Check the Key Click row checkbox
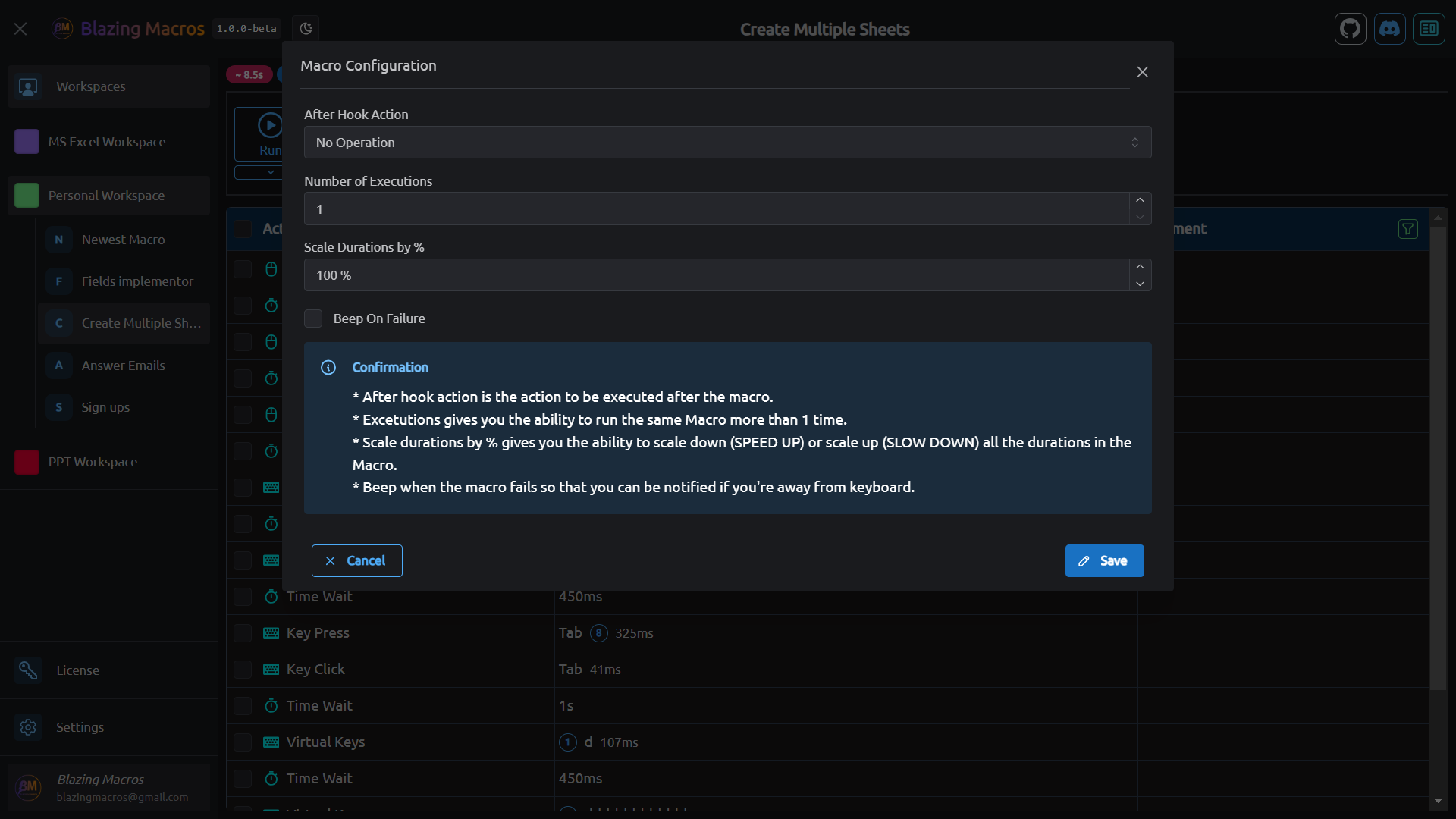Screen dimensions: 1456x819 243,670
